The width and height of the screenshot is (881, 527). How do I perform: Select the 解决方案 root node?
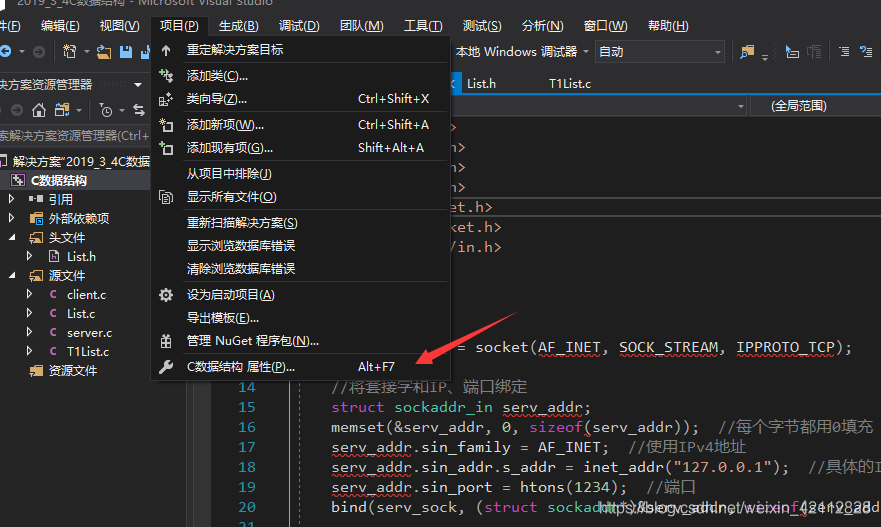[75, 162]
